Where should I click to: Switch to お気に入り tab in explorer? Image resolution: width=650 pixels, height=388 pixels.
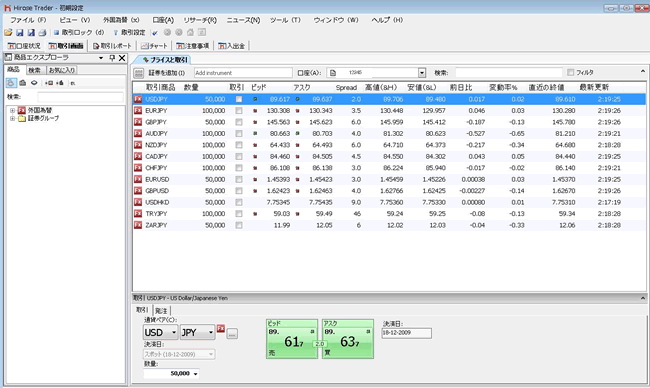point(62,70)
